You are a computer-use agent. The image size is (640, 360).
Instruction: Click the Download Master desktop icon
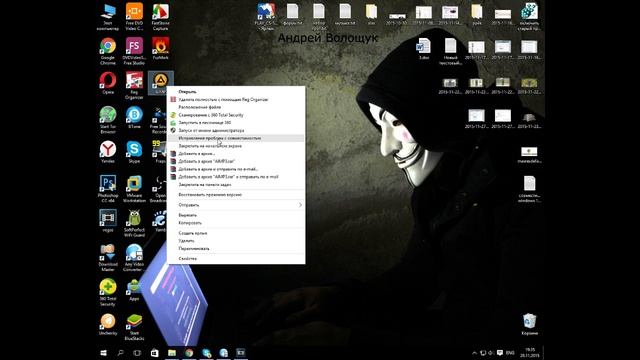point(108,258)
